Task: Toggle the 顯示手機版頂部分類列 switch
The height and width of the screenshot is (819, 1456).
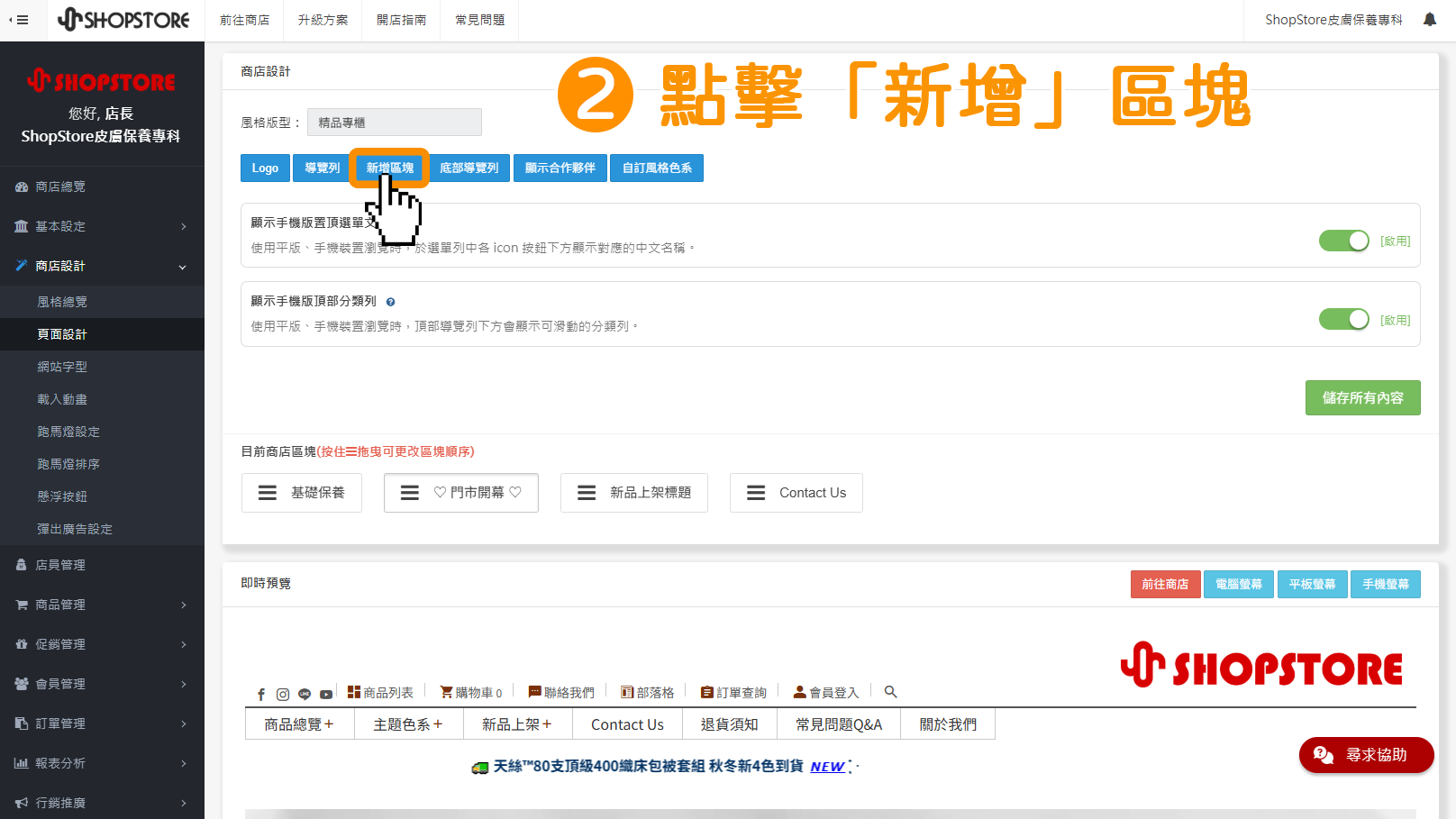Action: tap(1343, 319)
